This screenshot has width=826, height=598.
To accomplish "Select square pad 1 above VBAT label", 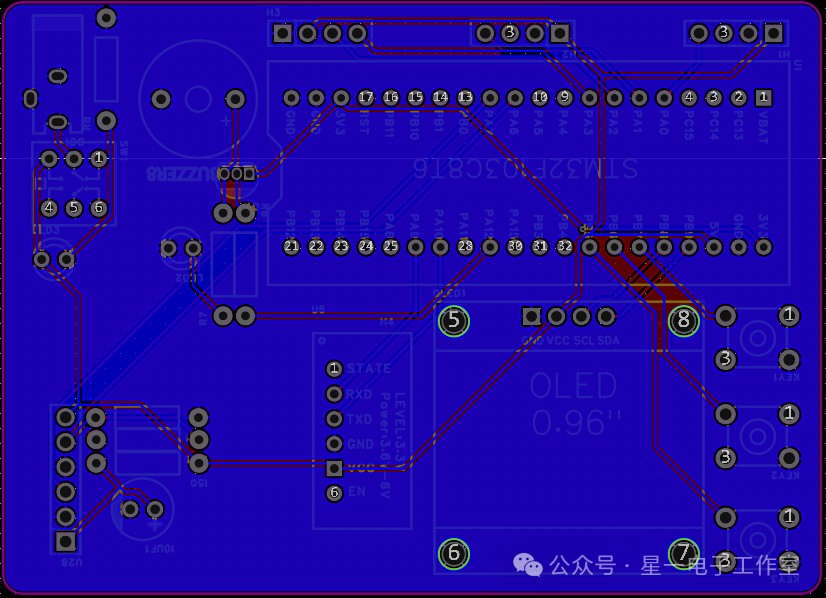I will pos(763,97).
